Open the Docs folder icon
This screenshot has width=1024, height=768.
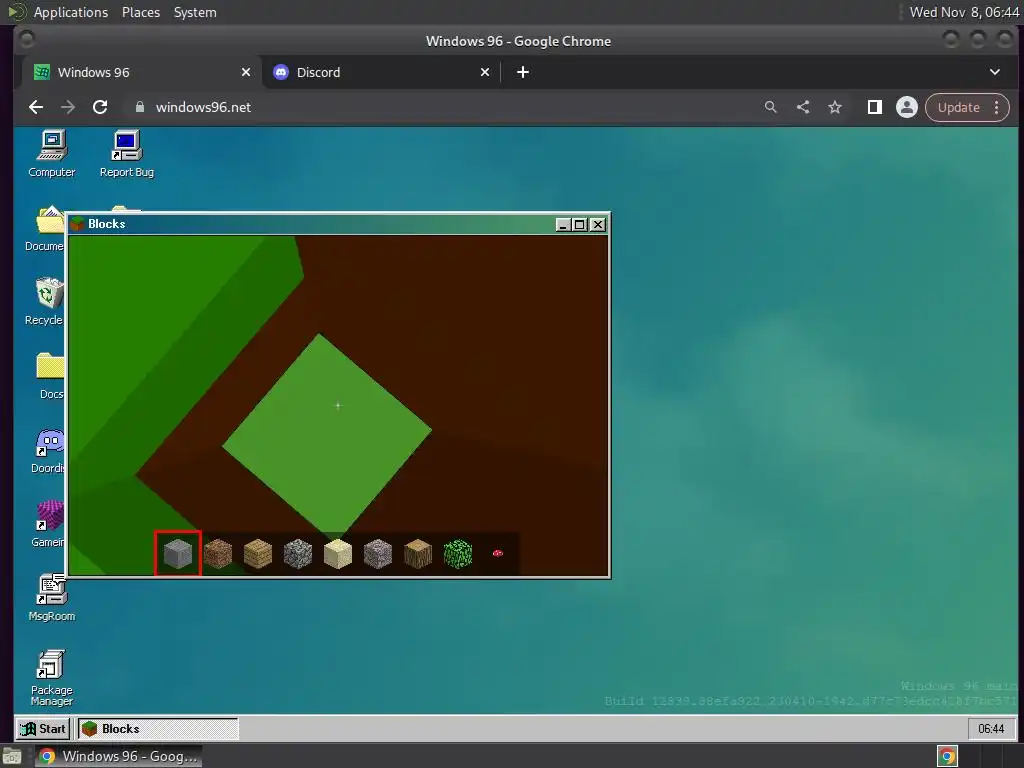point(50,376)
